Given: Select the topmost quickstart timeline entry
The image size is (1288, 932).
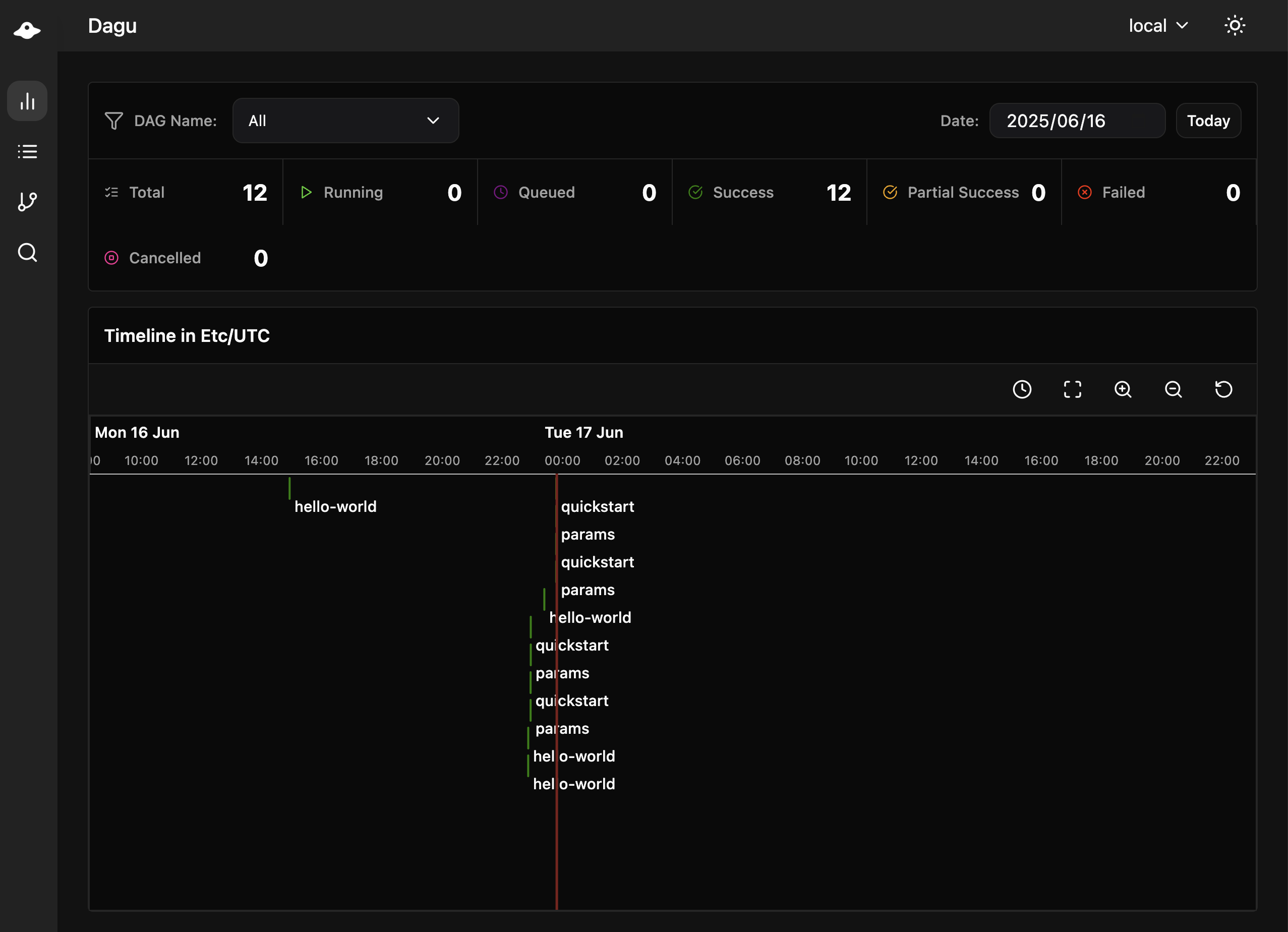Looking at the screenshot, I should pyautogui.click(x=597, y=506).
